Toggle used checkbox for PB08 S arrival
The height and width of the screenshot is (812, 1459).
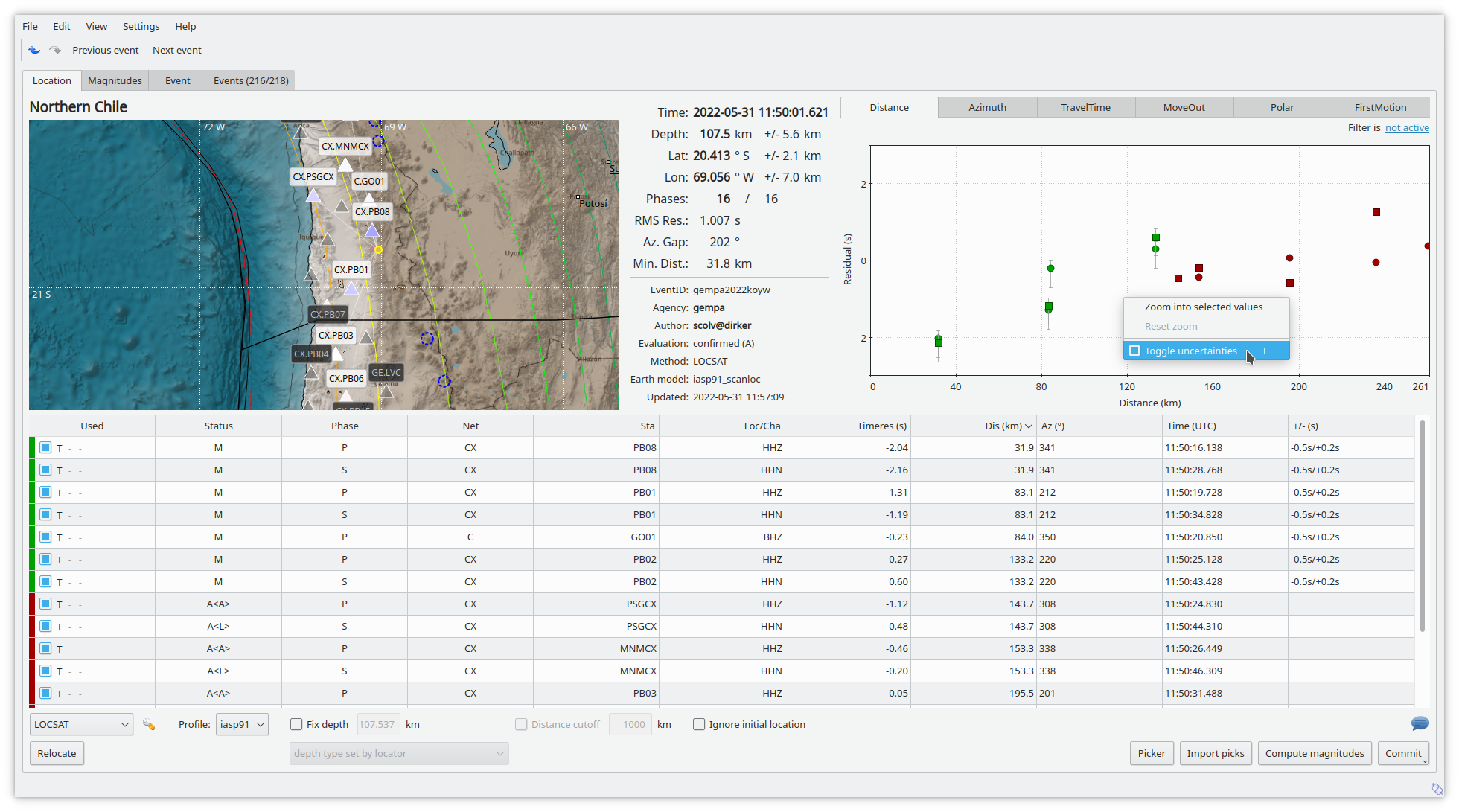(x=45, y=470)
